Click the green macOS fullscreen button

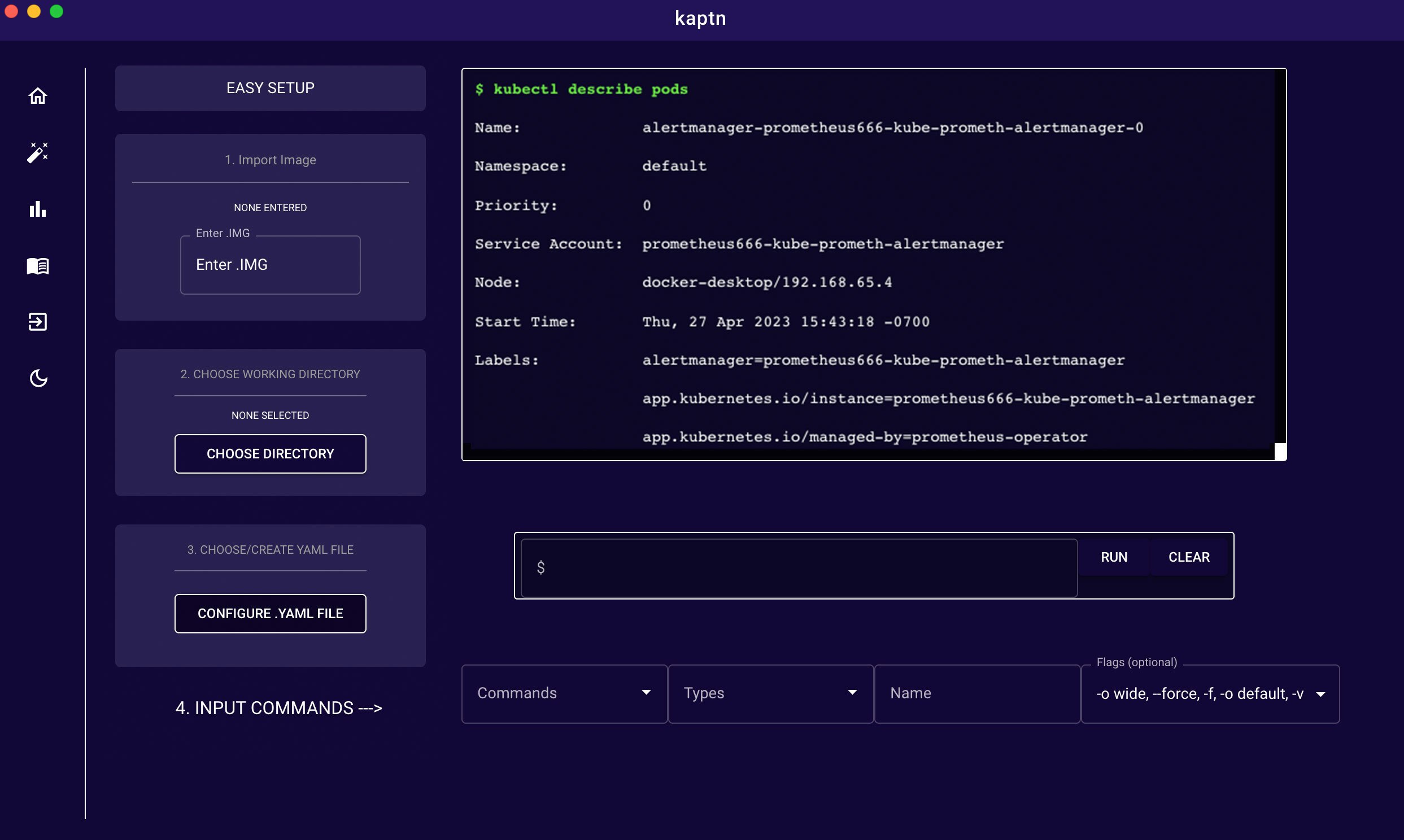tap(56, 11)
